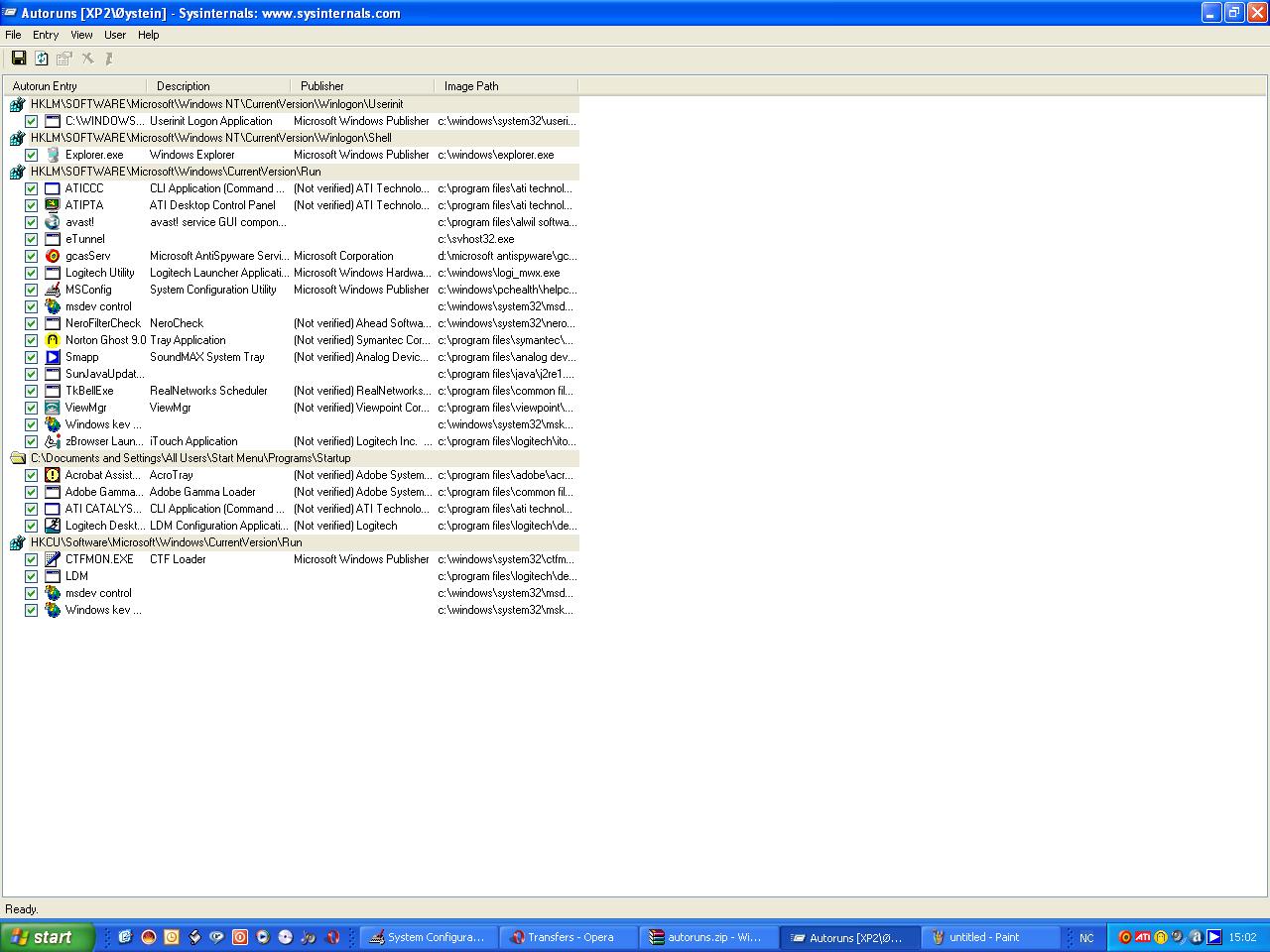Click the ATI tray icon
Image resolution: width=1270 pixels, height=952 pixels.
point(1143,937)
